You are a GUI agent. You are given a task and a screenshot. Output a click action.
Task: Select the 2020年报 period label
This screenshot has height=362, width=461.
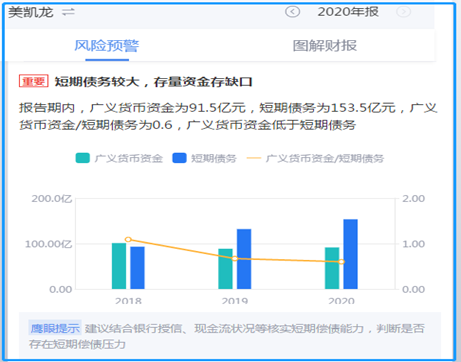(x=348, y=12)
